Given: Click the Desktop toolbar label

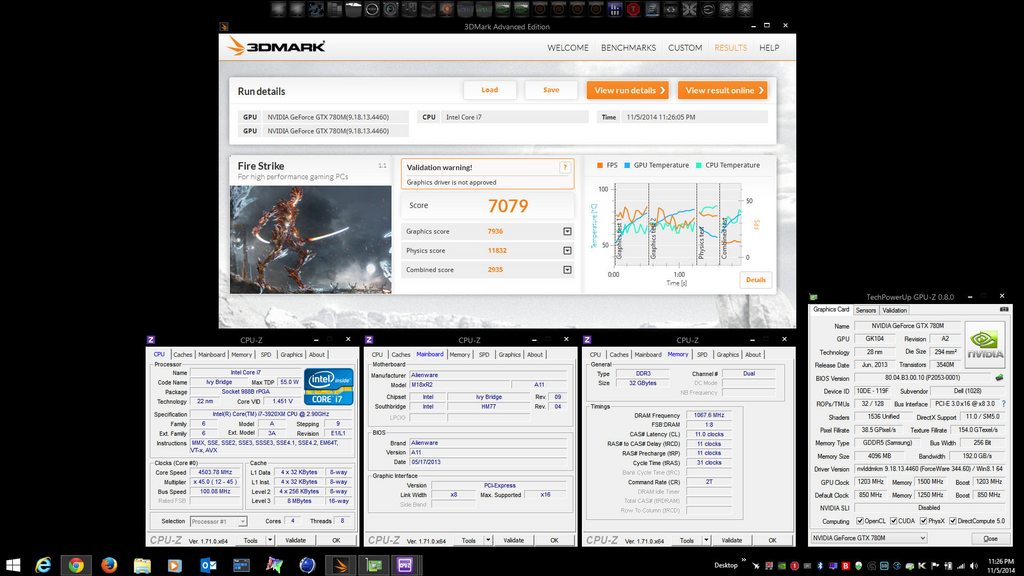Looking at the screenshot, I should (726, 566).
